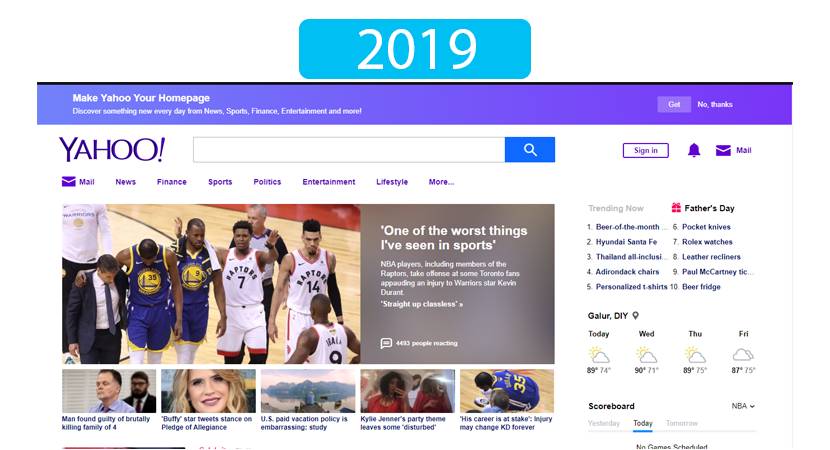Image resolution: width=830 pixels, height=450 pixels.
Task: Click trending item Leather recliners
Action: click(x=711, y=257)
